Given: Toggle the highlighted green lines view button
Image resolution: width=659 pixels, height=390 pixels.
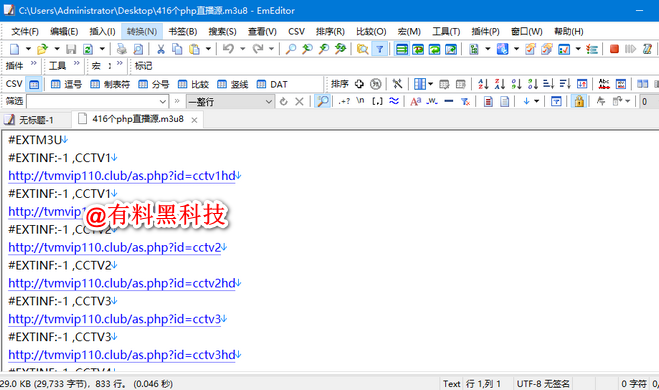Looking at the screenshot, I should (402, 49).
